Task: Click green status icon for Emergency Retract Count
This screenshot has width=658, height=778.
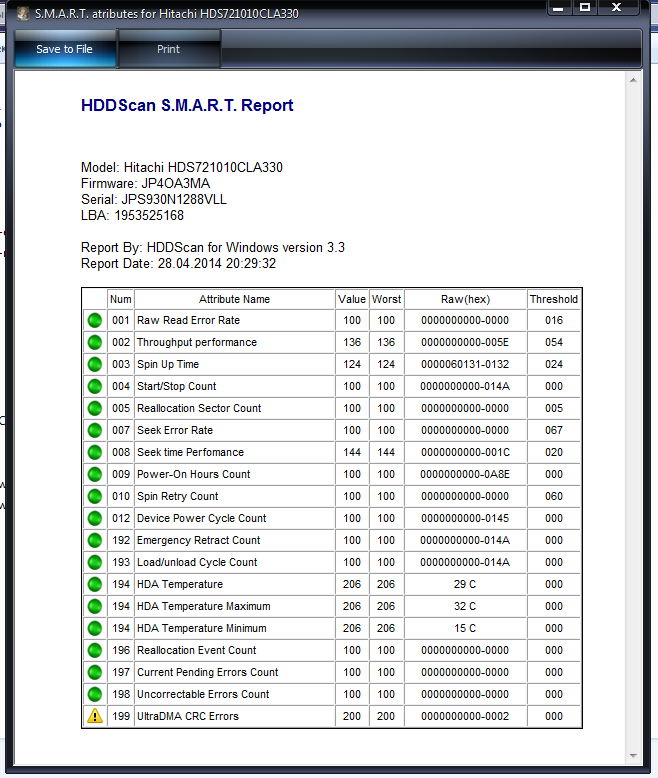Action: coord(95,540)
